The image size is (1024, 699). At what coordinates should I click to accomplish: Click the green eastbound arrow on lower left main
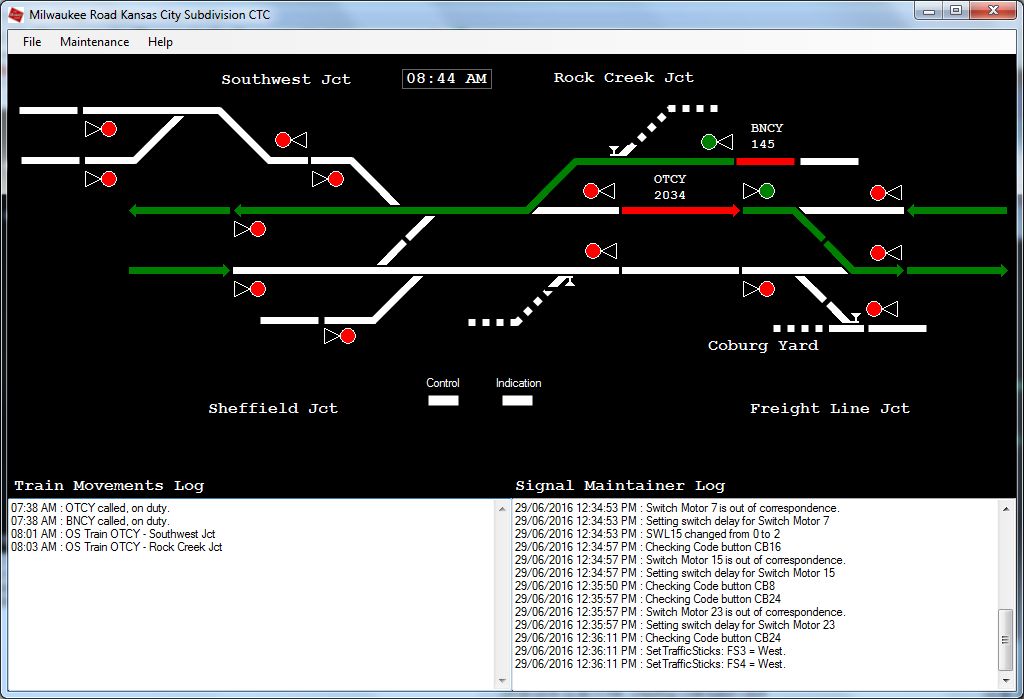pyautogui.click(x=180, y=270)
